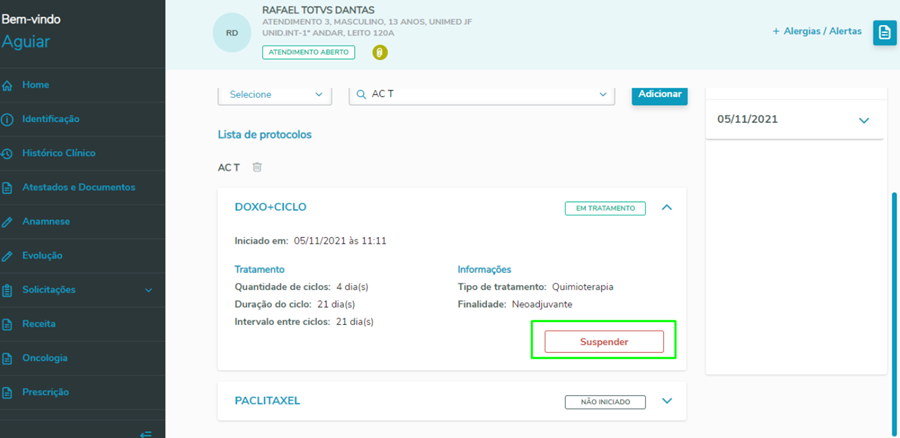
Task: Click the Anamnese pencil icon
Action: coord(7,222)
